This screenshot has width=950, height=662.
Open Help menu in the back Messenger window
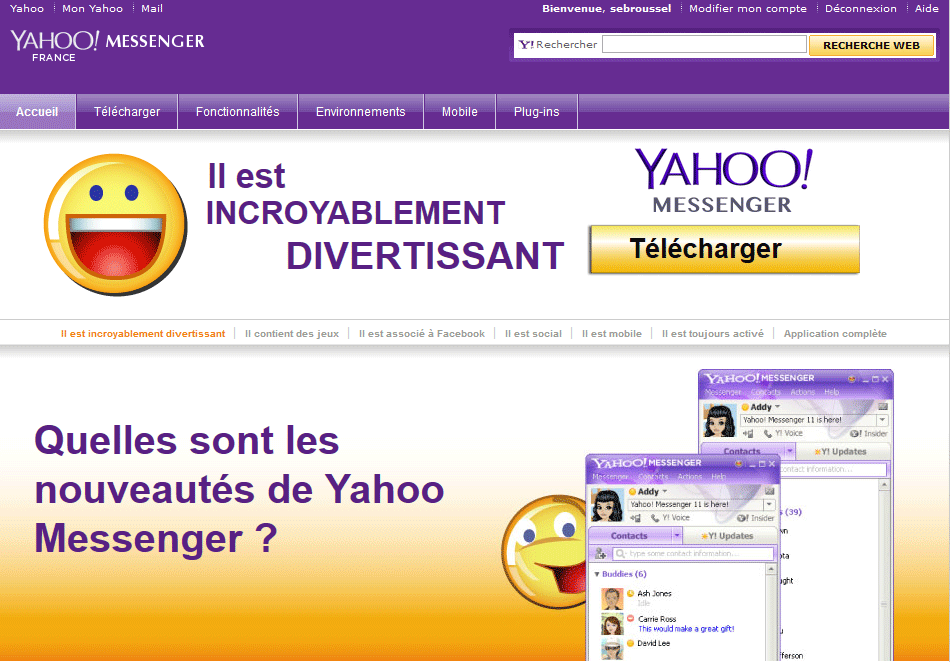[x=831, y=392]
